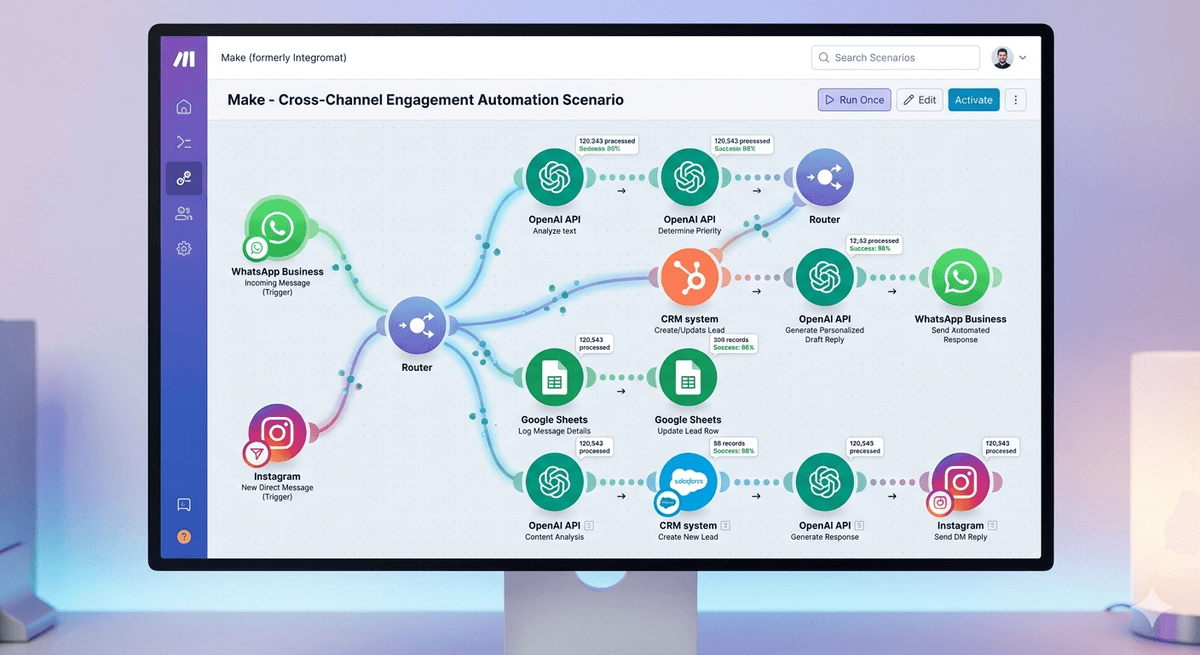This screenshot has height=655, width=1200.
Task: Open the Scenarios section in sidebar
Action: click(x=184, y=178)
